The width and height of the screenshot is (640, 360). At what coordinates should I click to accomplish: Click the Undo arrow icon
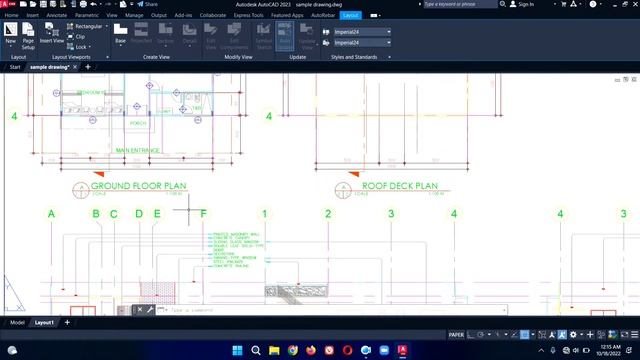click(93, 4)
